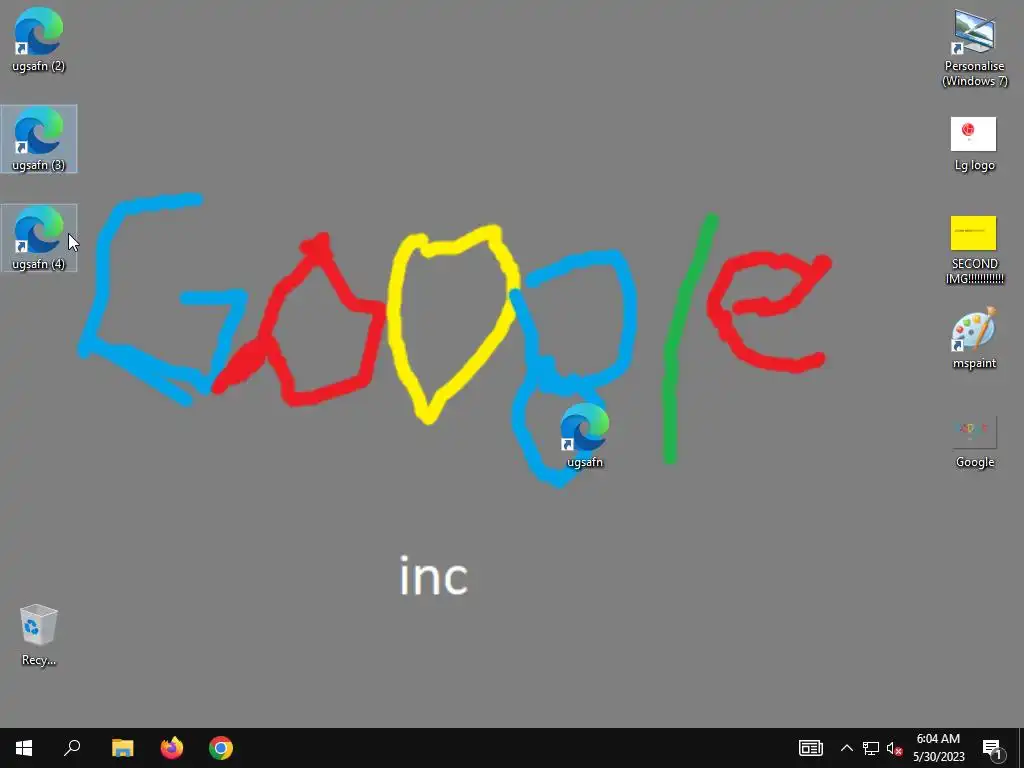Viewport: 1024px width, 768px height.
Task: Open File Explorer from the taskbar
Action: (x=122, y=748)
